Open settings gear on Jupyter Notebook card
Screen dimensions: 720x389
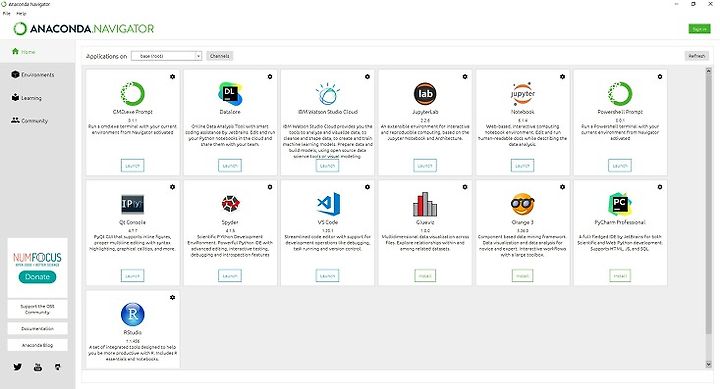pyautogui.click(x=562, y=77)
